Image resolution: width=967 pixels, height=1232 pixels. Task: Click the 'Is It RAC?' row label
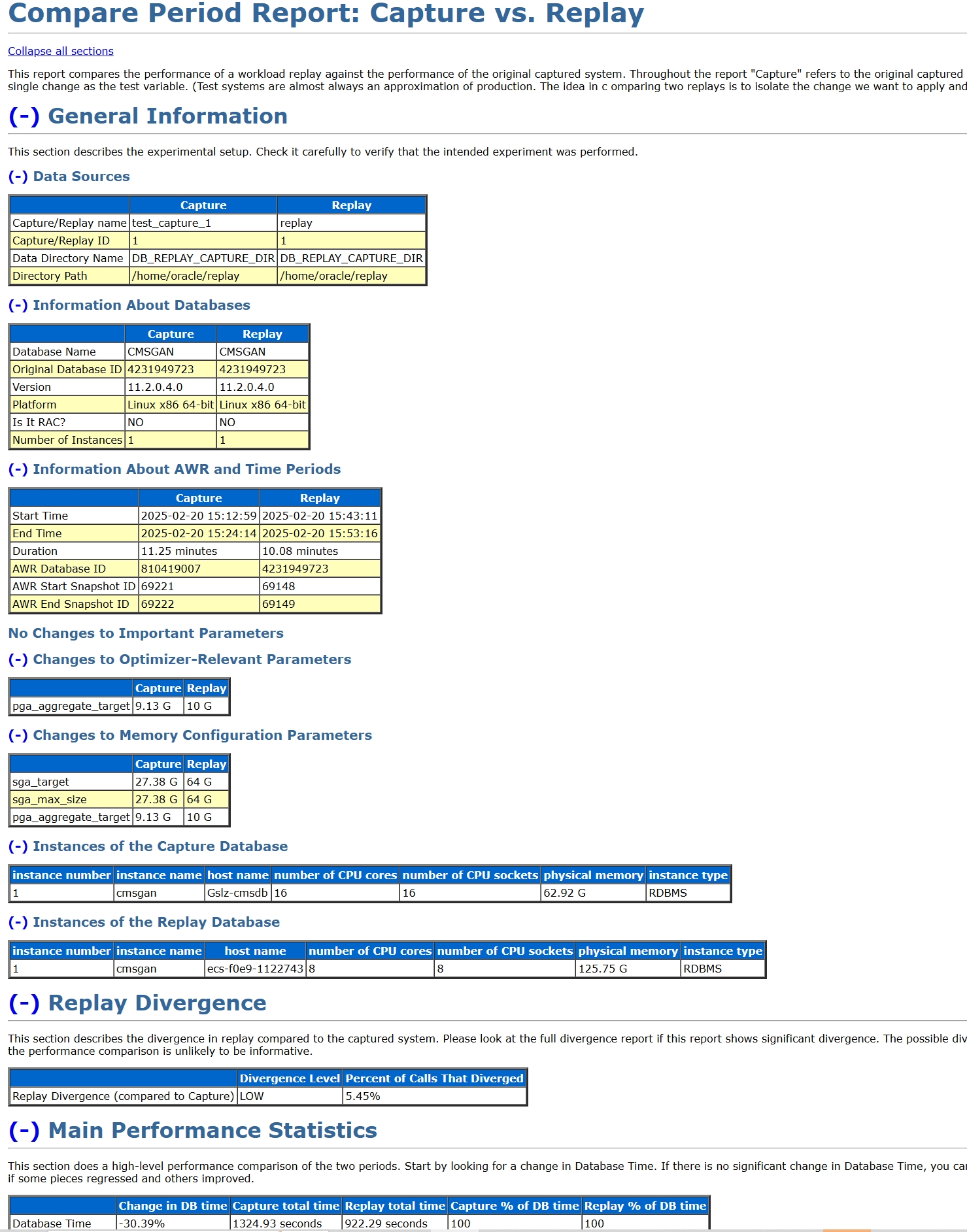67,422
